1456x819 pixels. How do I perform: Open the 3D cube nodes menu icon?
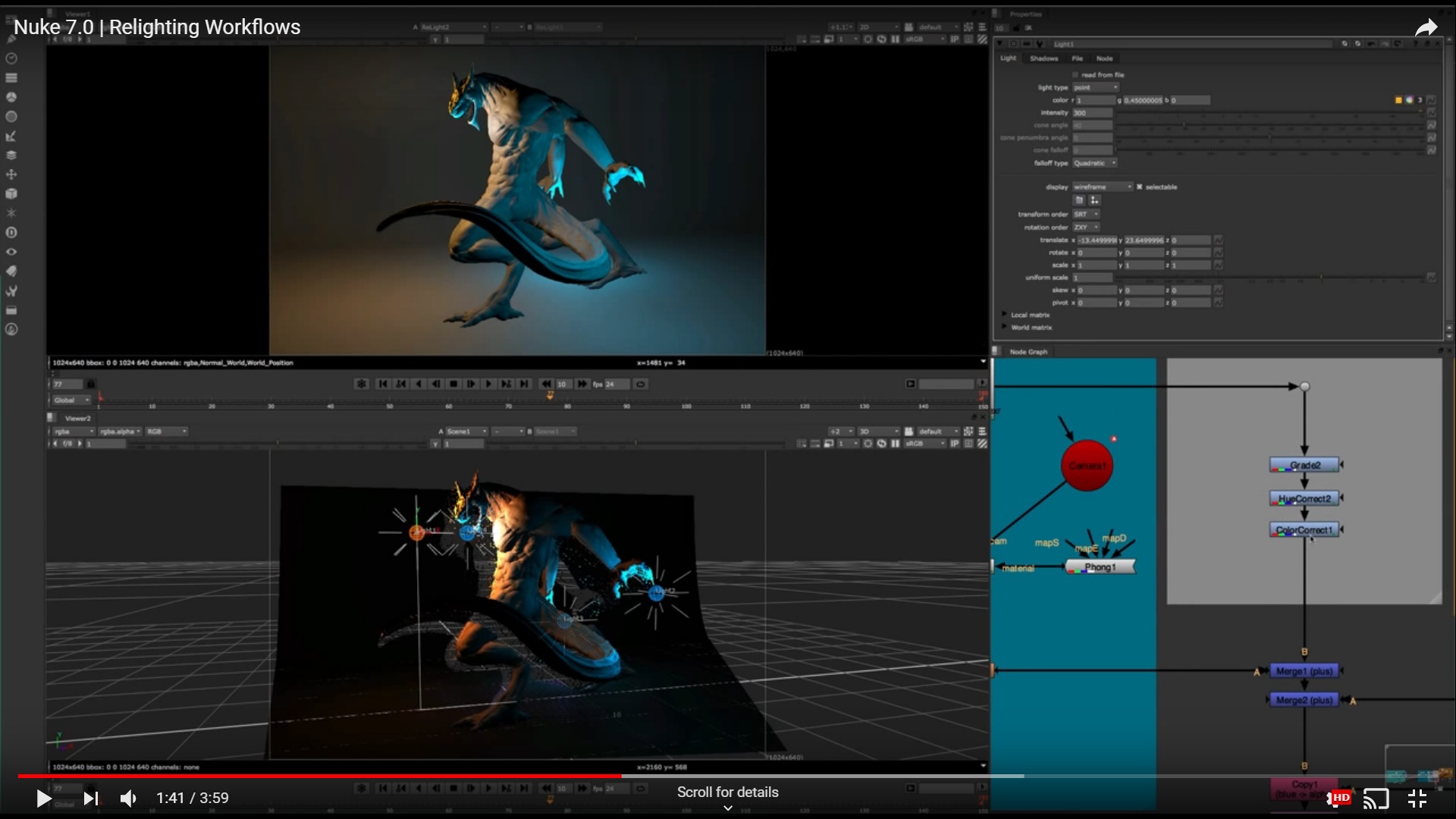pyautogui.click(x=11, y=194)
